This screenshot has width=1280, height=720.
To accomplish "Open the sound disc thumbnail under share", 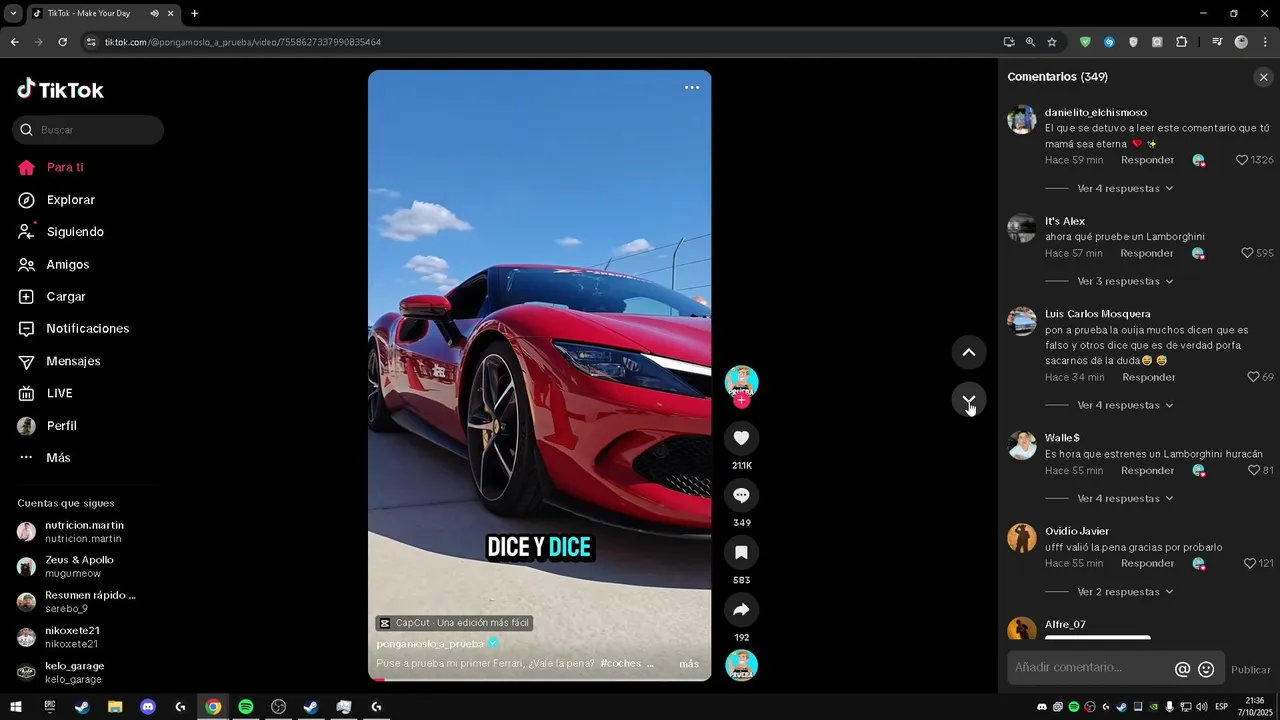I will click(x=741, y=665).
